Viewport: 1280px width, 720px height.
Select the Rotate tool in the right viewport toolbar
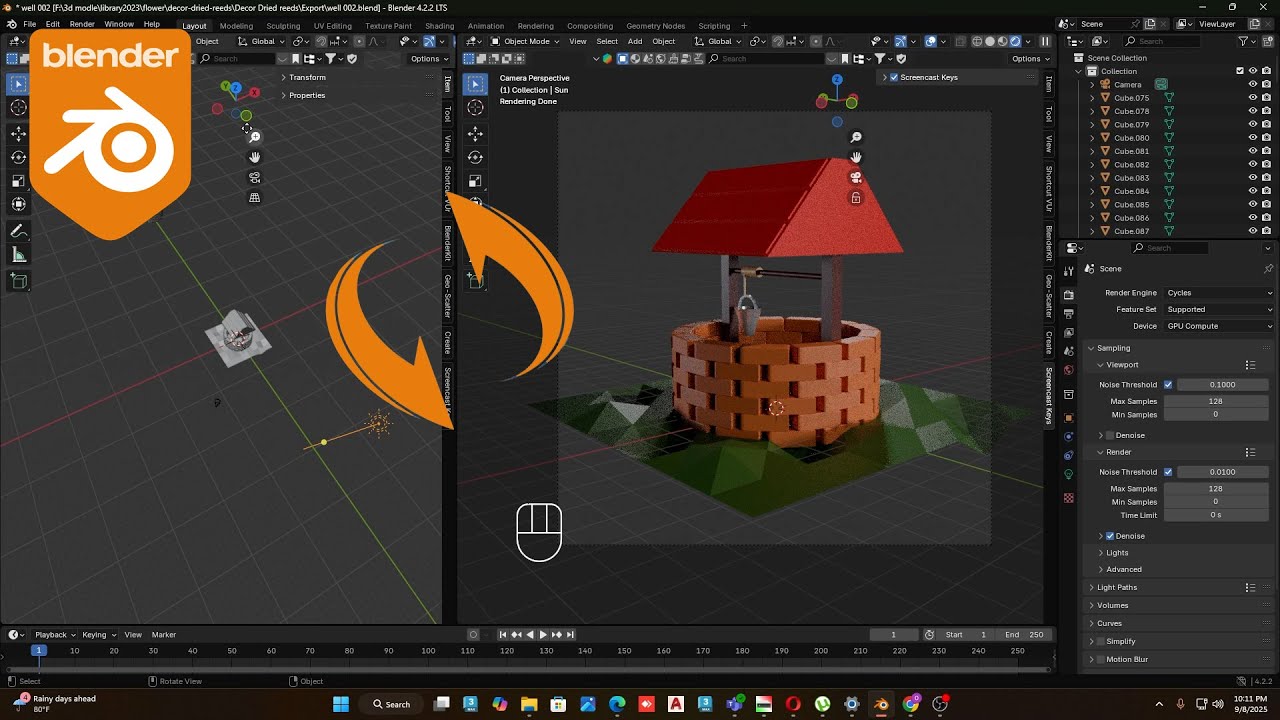[x=475, y=157]
